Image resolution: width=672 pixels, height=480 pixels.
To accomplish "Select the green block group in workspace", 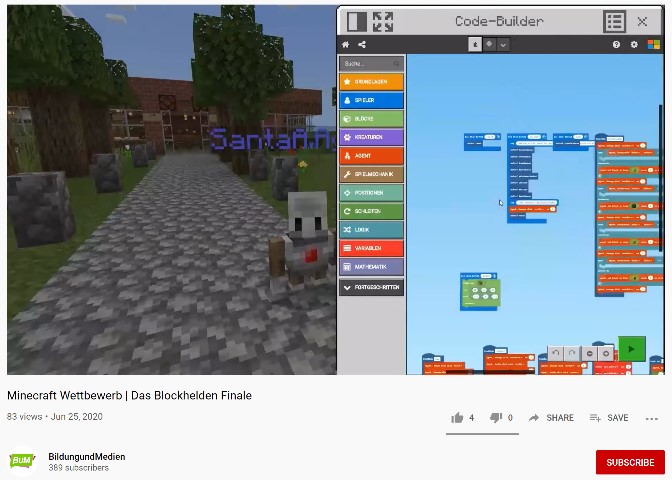I will (480, 291).
